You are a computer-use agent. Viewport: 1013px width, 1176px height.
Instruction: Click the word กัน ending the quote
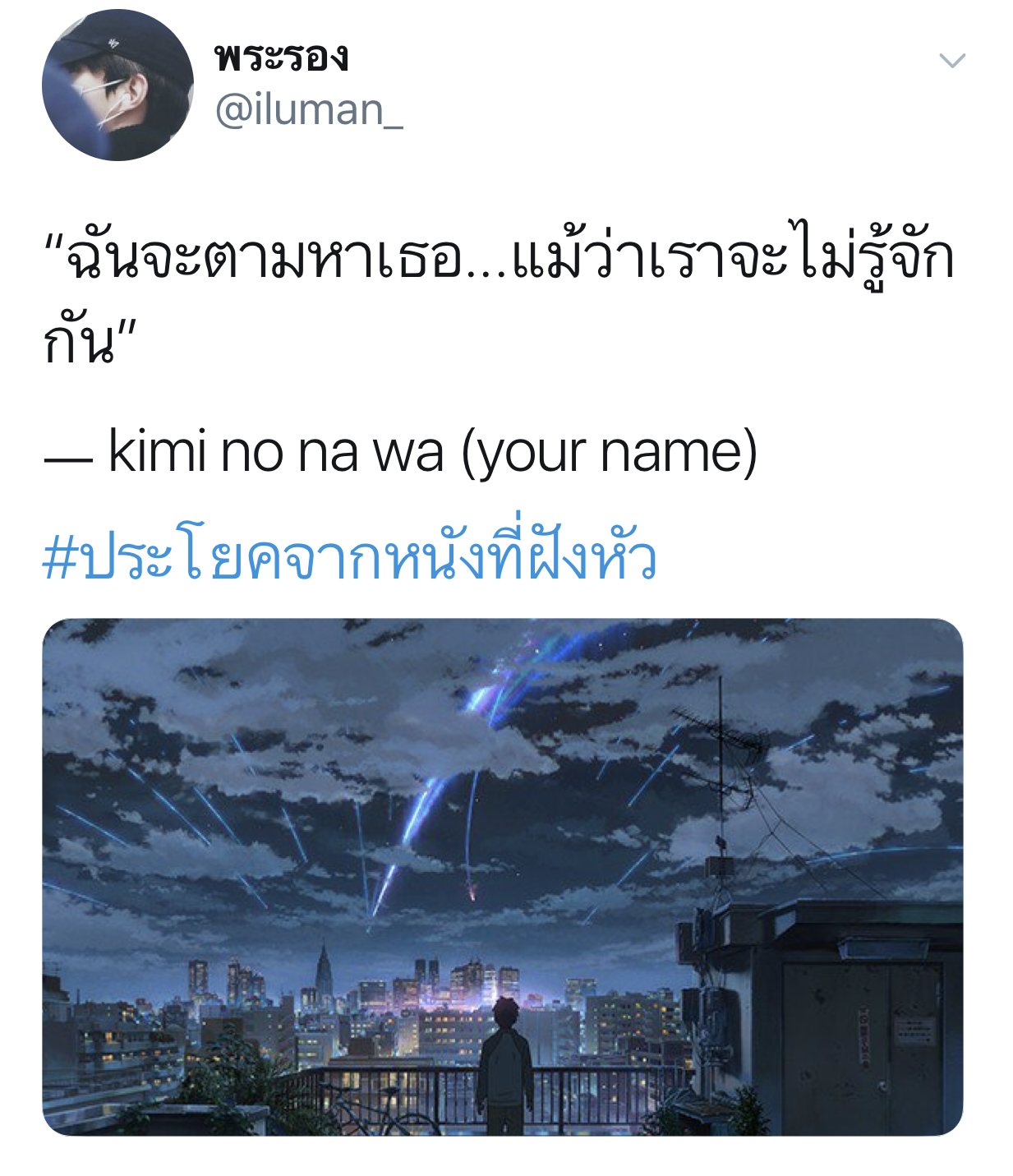[x=79, y=342]
